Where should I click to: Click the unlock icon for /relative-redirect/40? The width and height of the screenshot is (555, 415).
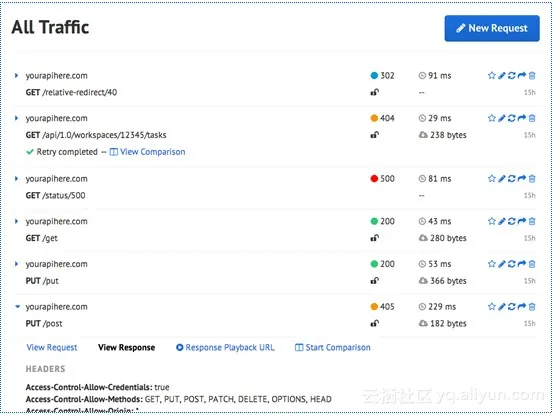pos(374,92)
